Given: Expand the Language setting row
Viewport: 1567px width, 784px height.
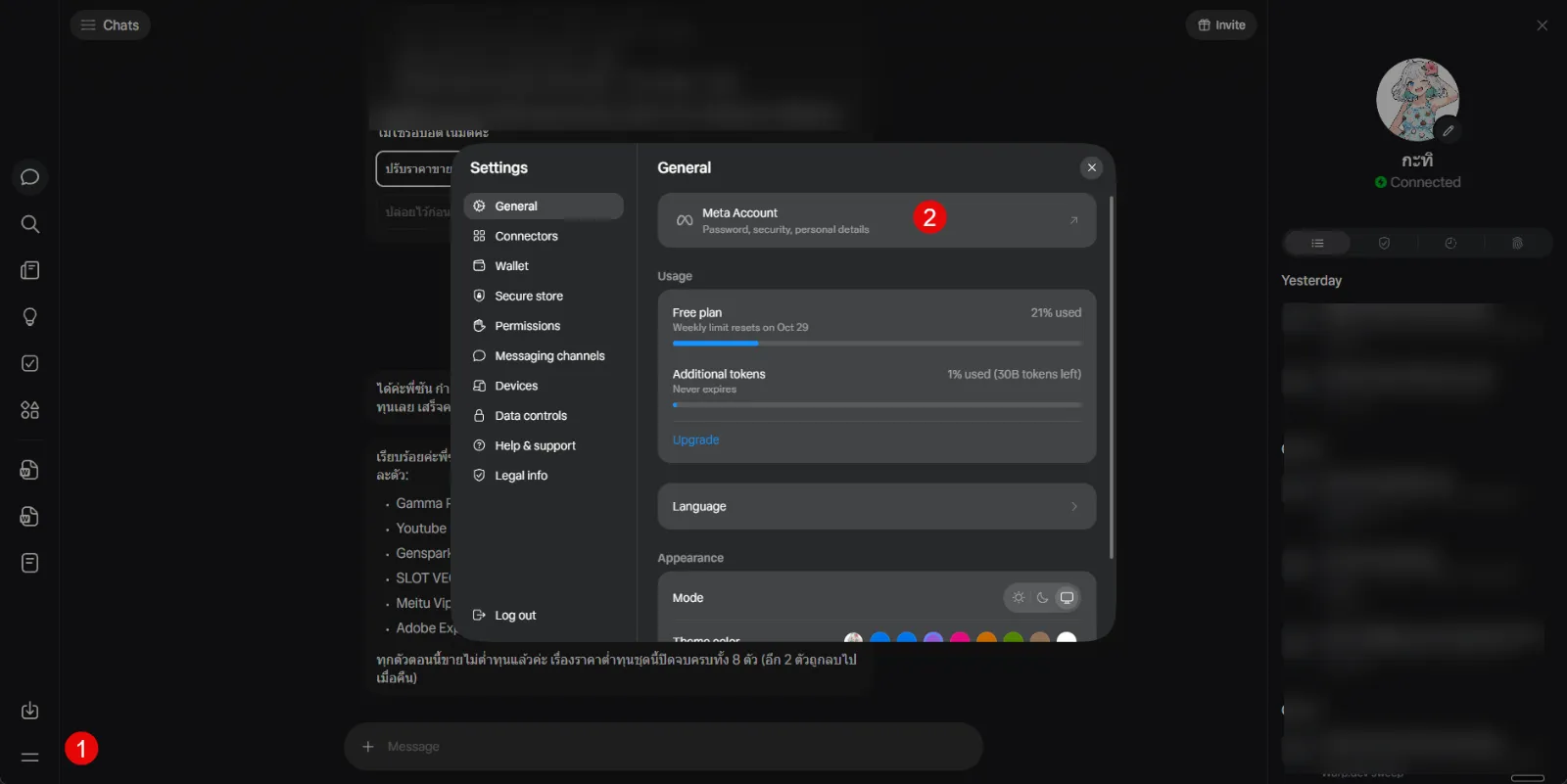Looking at the screenshot, I should pyautogui.click(x=877, y=506).
